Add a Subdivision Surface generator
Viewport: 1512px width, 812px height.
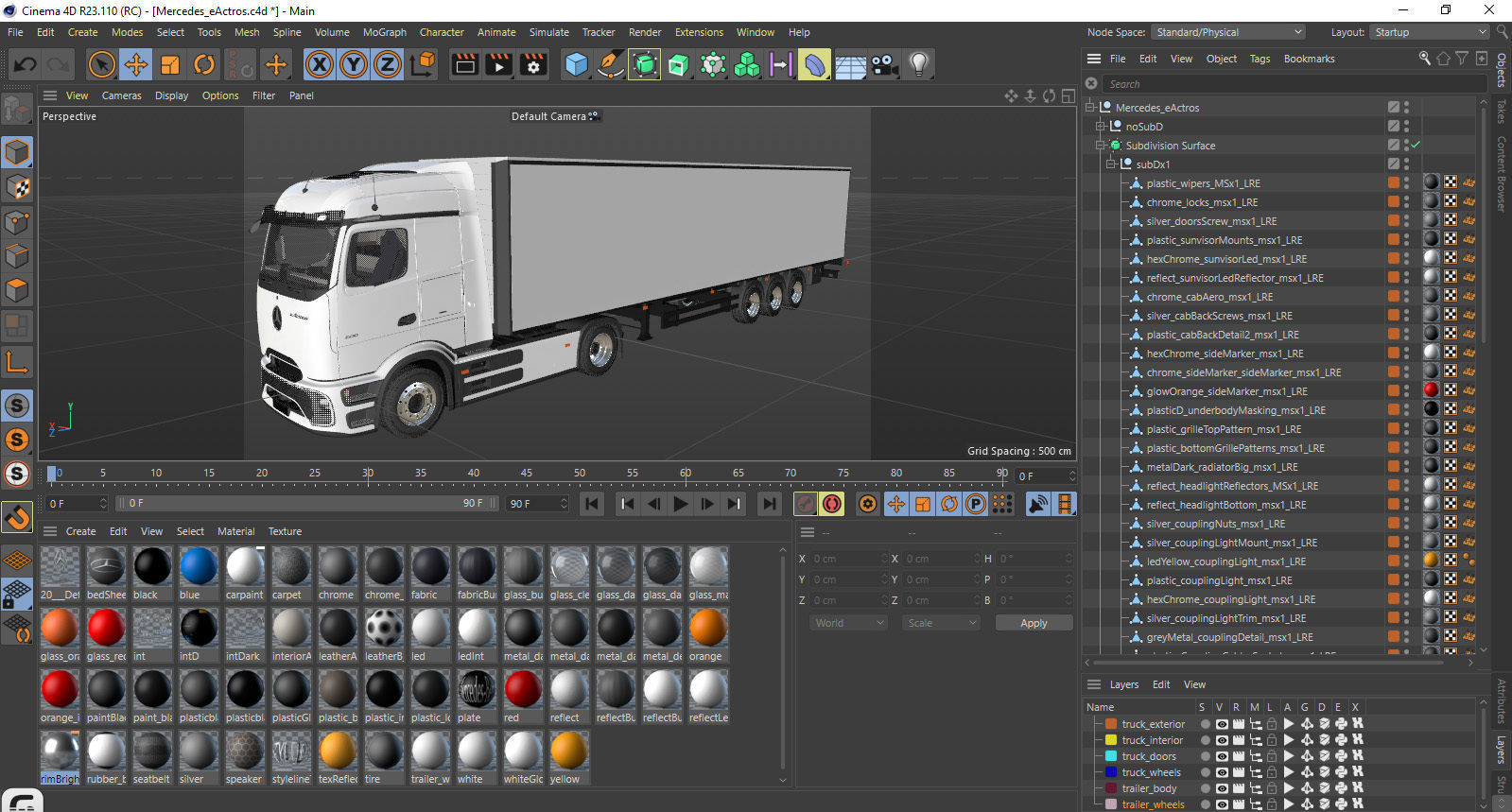pyautogui.click(x=645, y=64)
